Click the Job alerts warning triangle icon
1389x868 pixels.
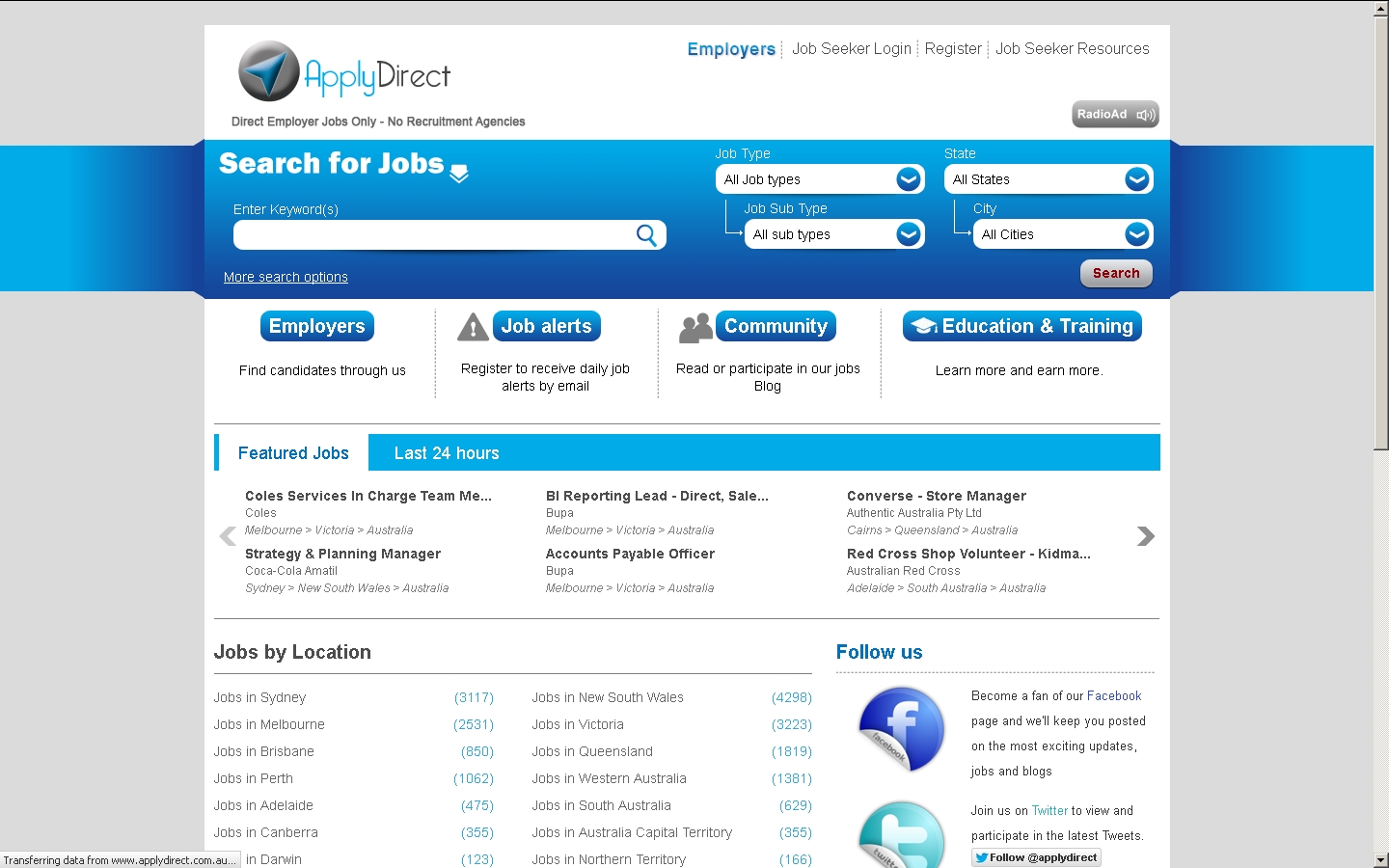point(473,327)
